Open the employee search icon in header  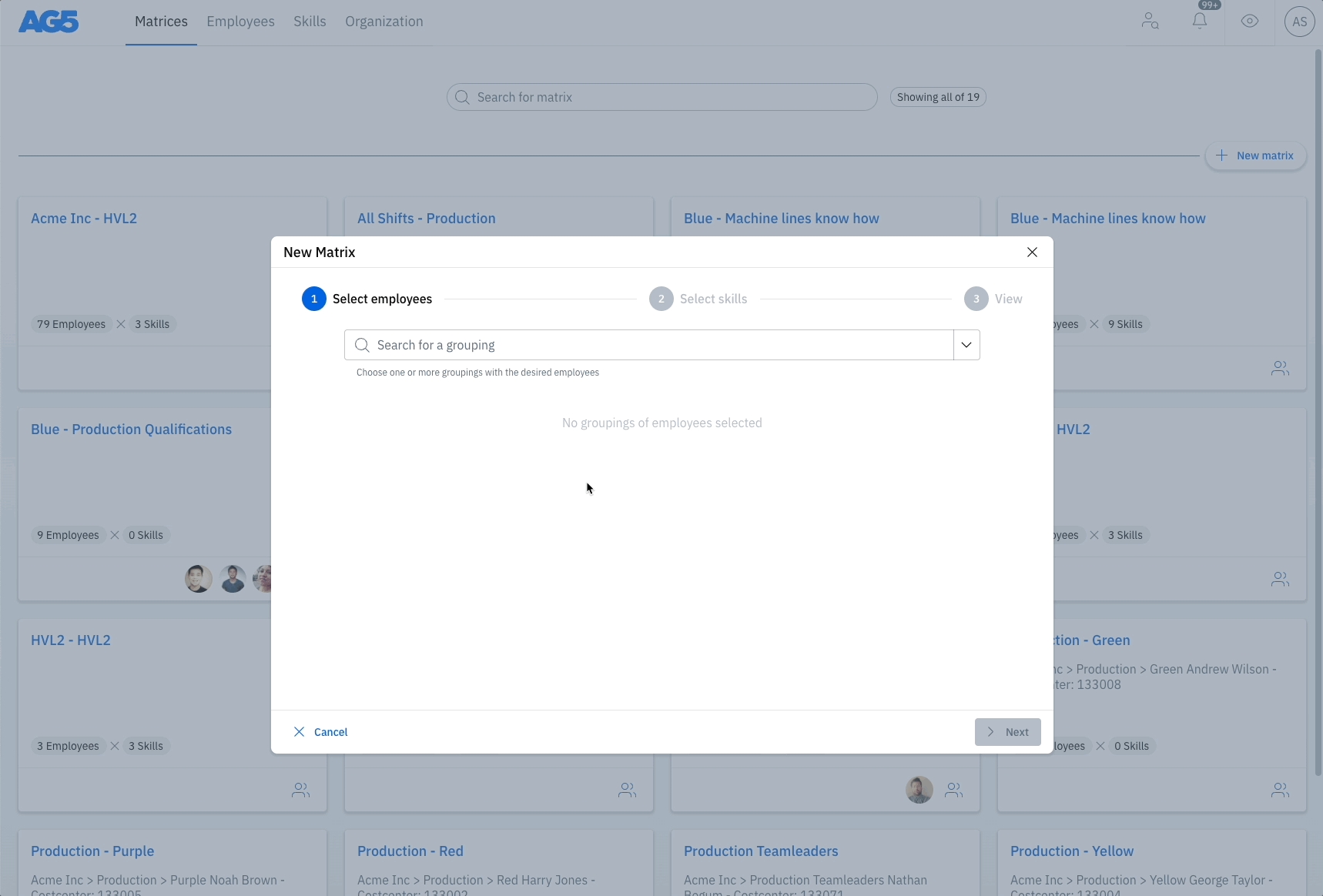coord(1150,22)
